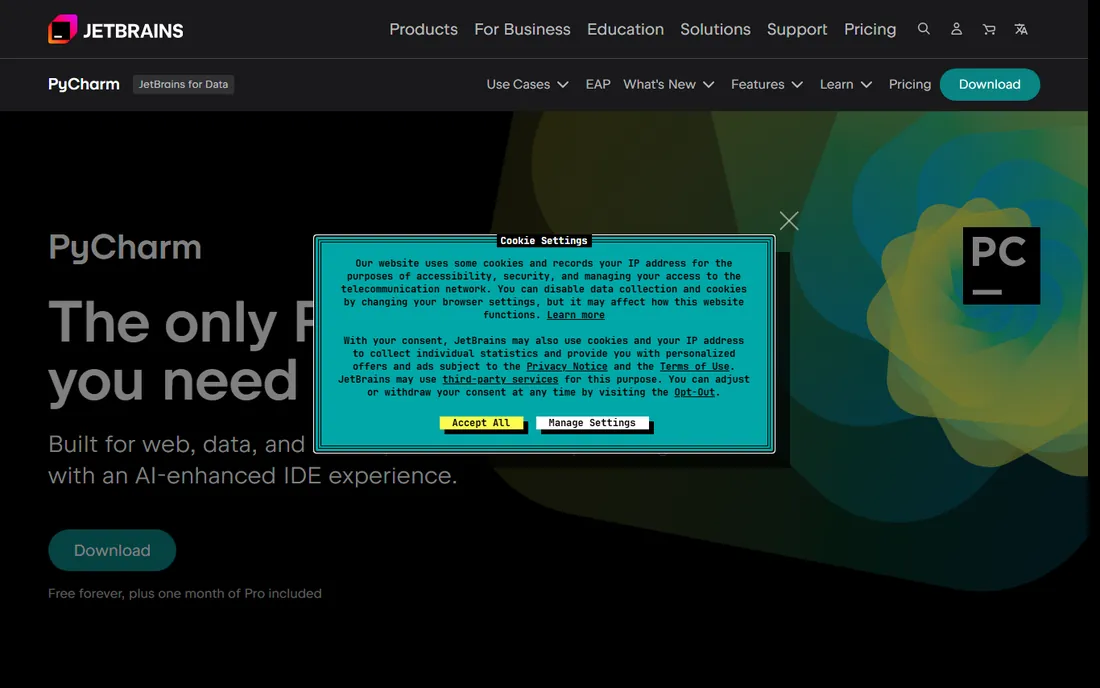The width and height of the screenshot is (1100, 688).
Task: Click the 'Cookie Settings' dialog title
Action: tap(544, 241)
